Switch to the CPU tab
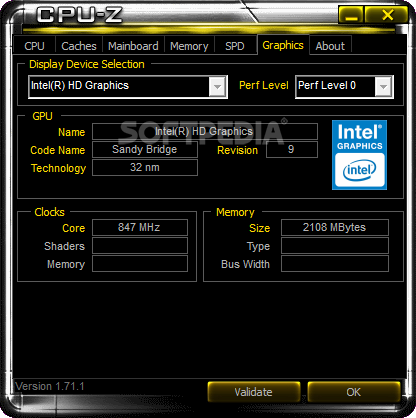416x418 pixels. click(x=34, y=46)
